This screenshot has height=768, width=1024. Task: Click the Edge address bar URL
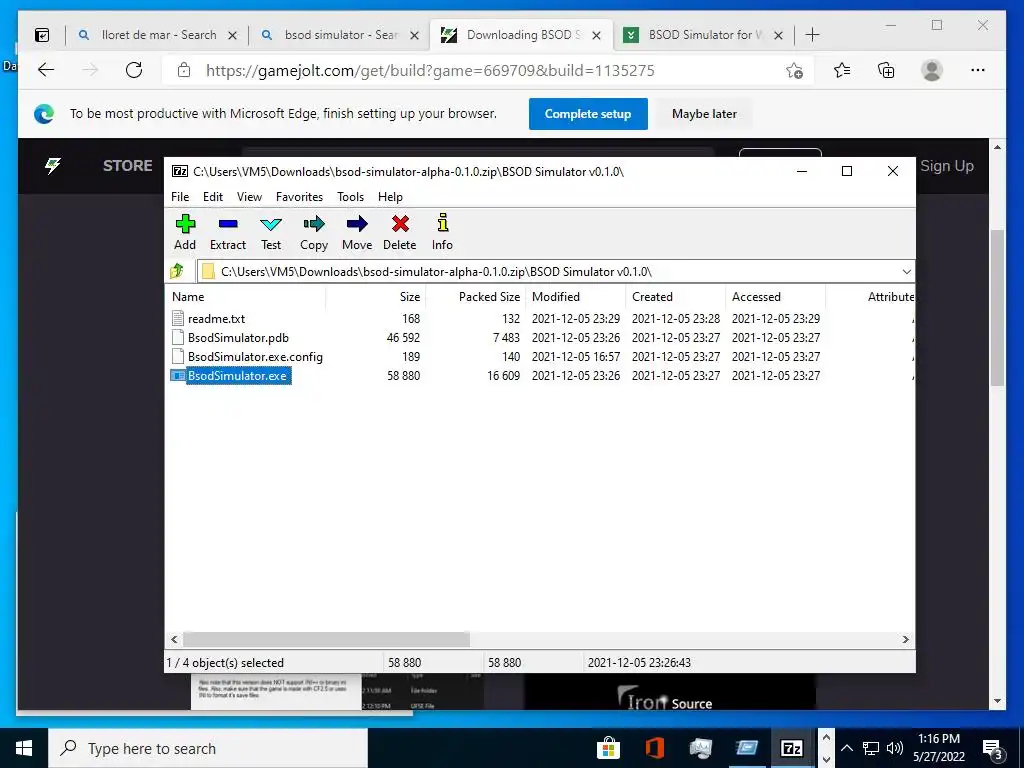[x=430, y=71]
